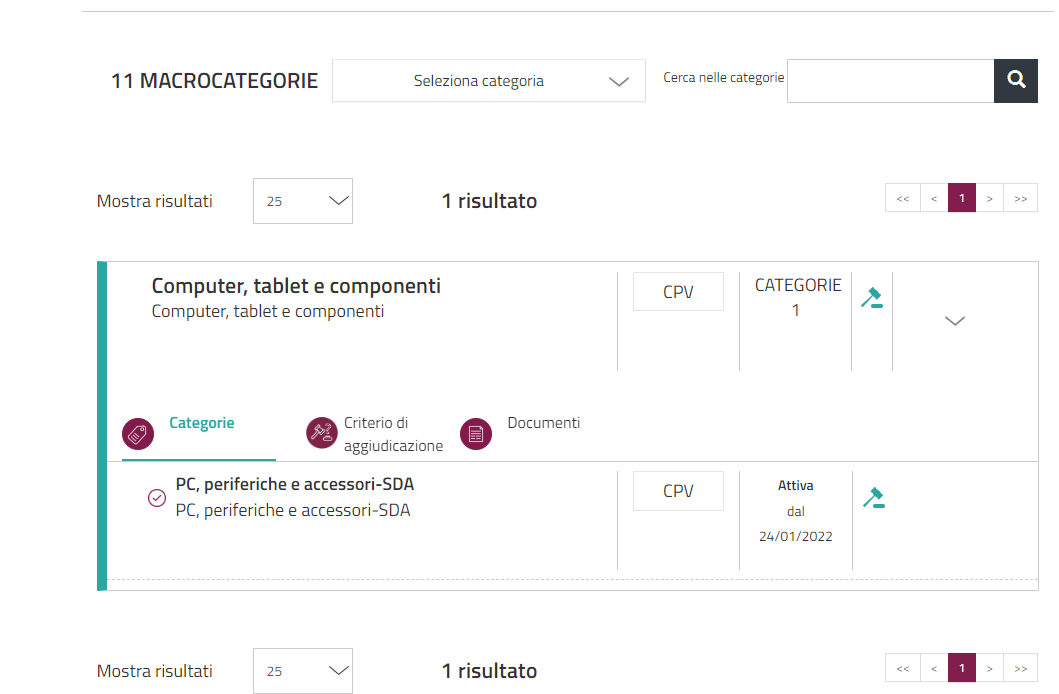Open PC, periferiche e accessori-SDA category

(294, 485)
